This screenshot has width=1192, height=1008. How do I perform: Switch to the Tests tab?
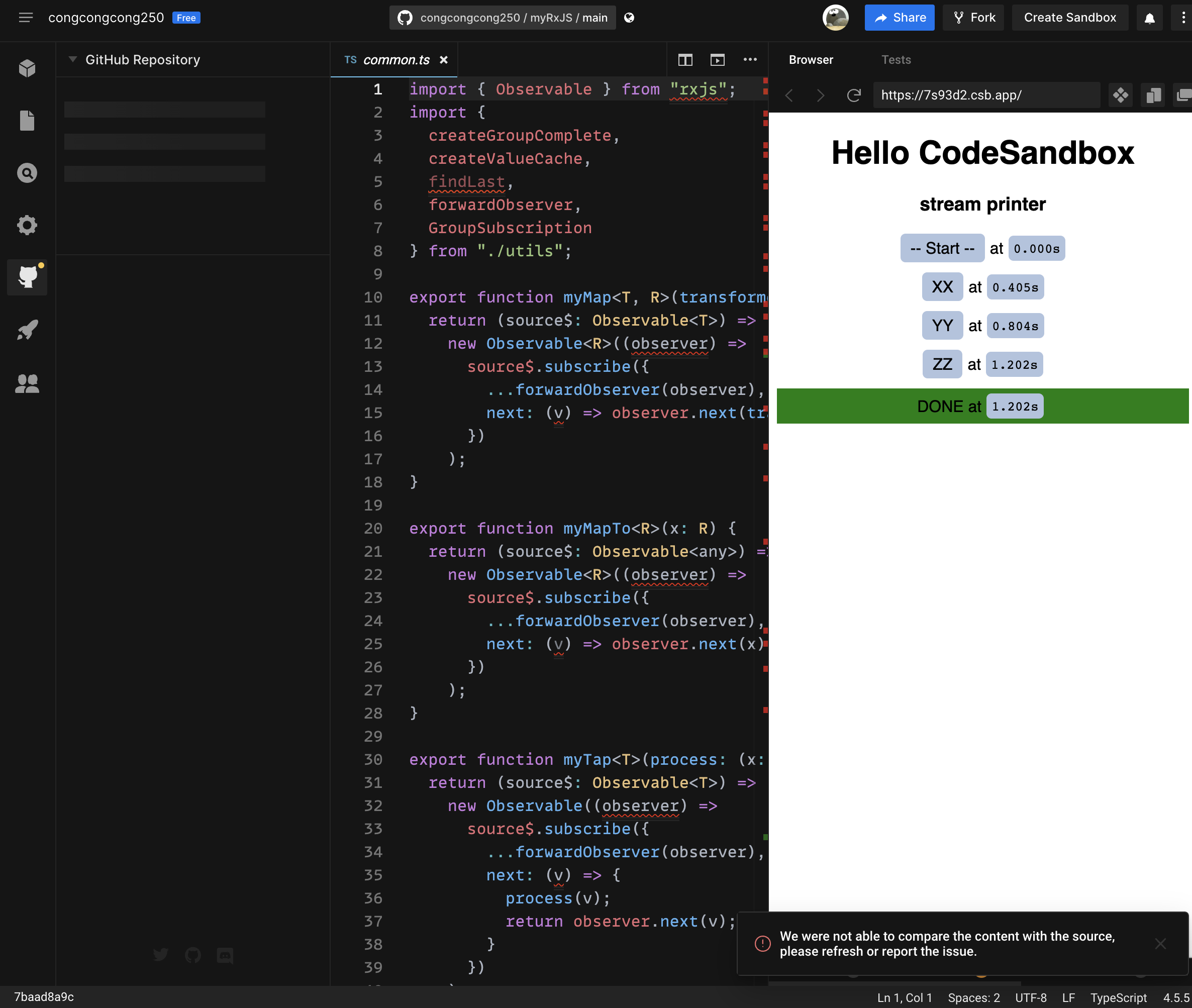(x=896, y=59)
